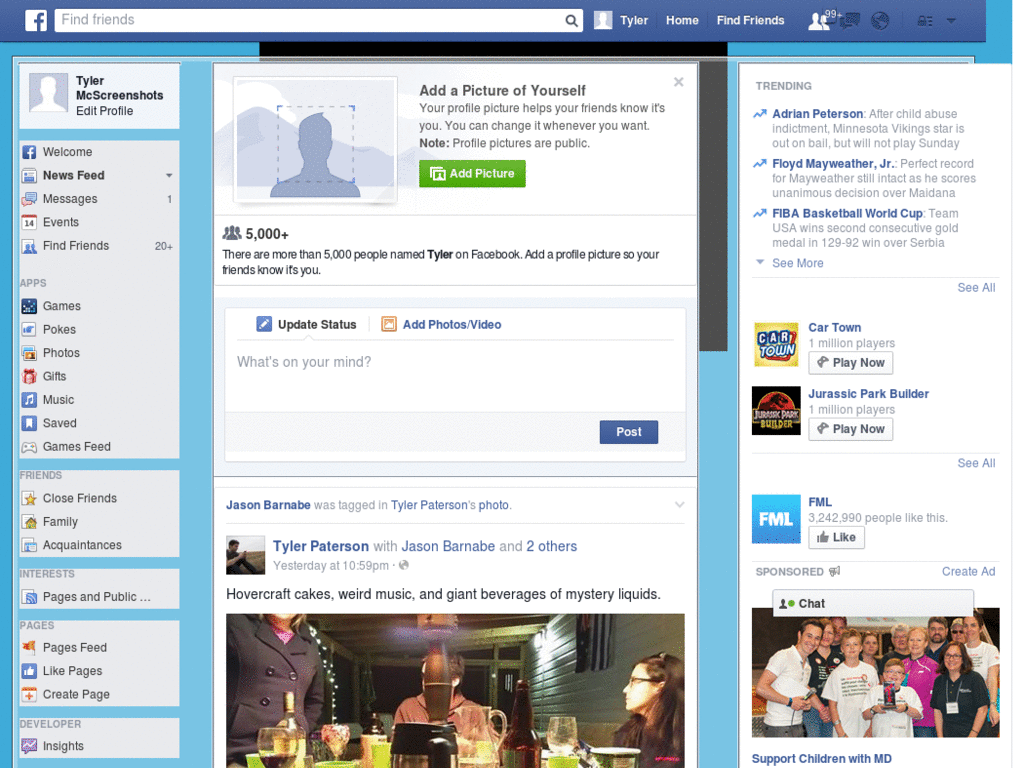Click Home in top navigation
The height and width of the screenshot is (768, 1024).
coord(682,20)
